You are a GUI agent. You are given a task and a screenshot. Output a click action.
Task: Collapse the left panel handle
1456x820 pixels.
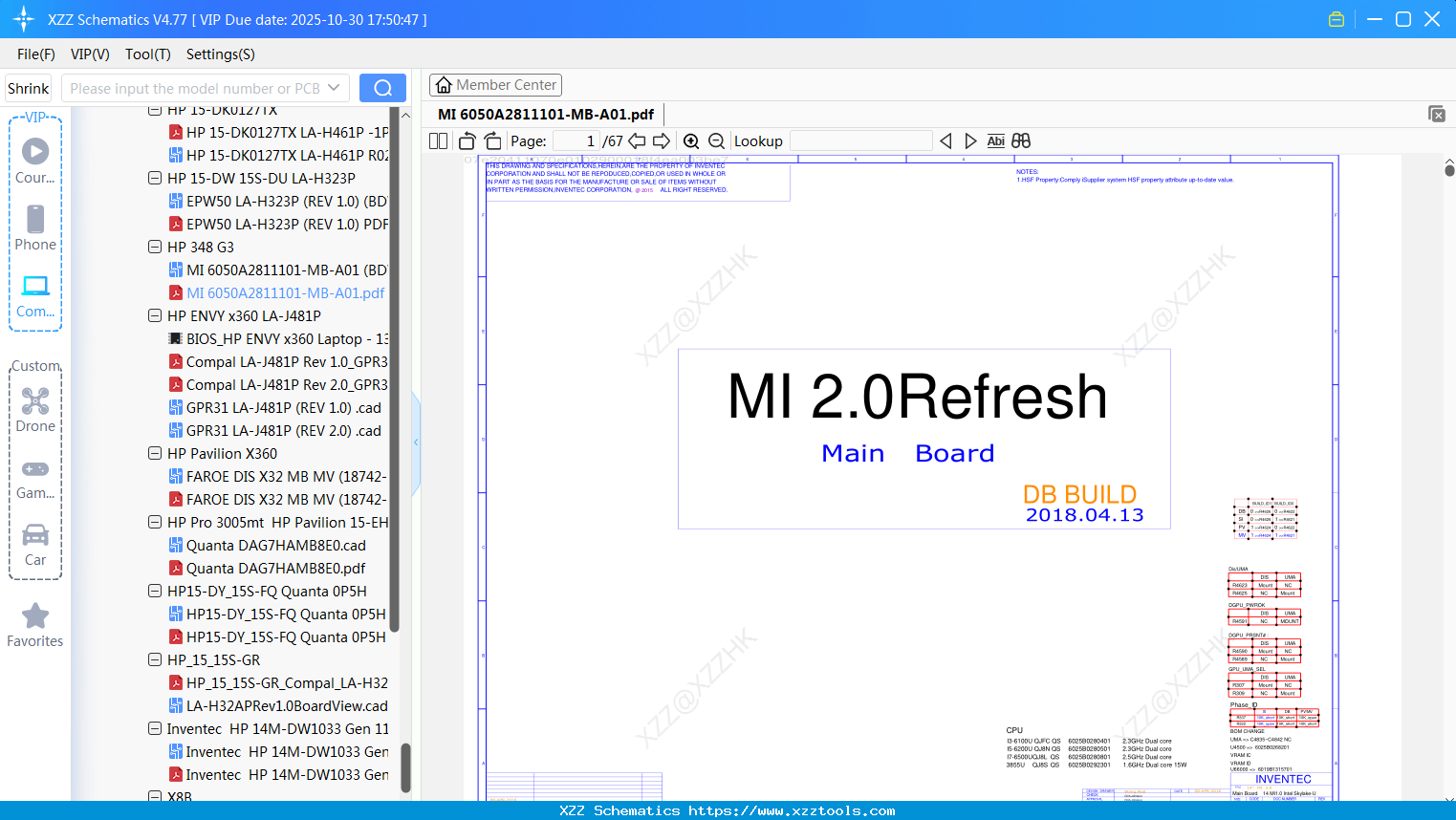(x=416, y=442)
